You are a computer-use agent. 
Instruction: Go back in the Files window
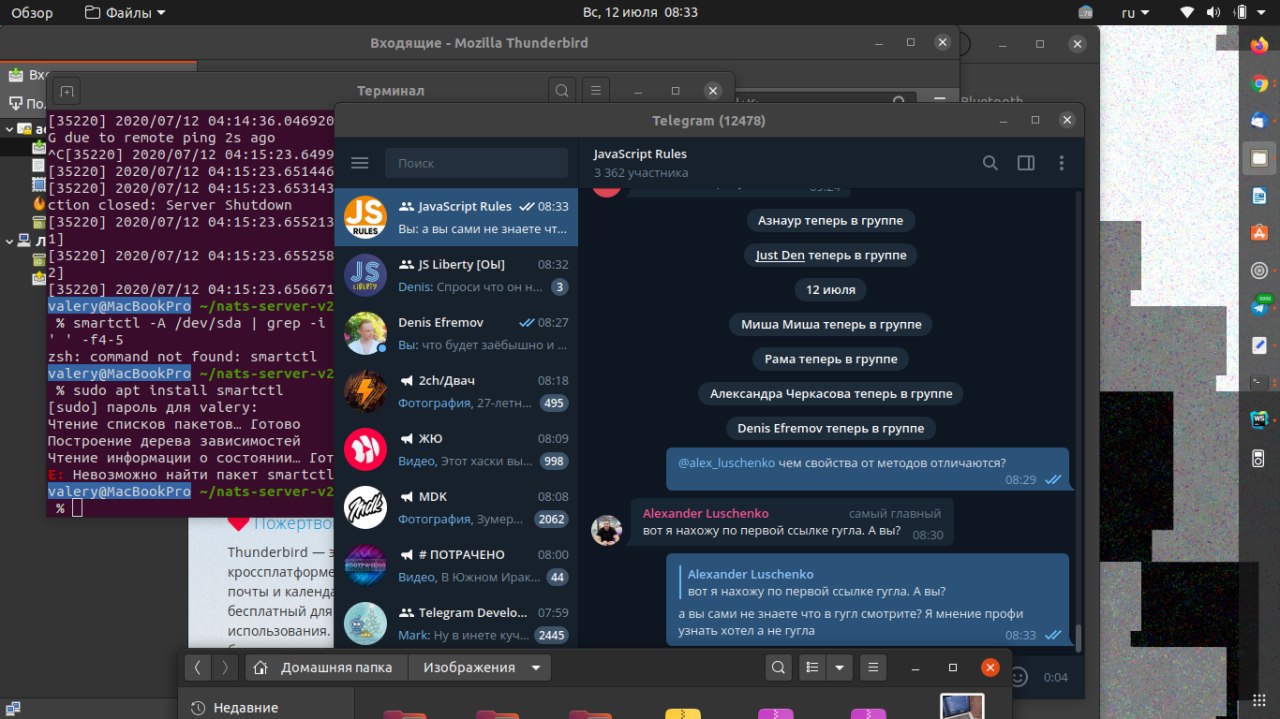pos(198,668)
